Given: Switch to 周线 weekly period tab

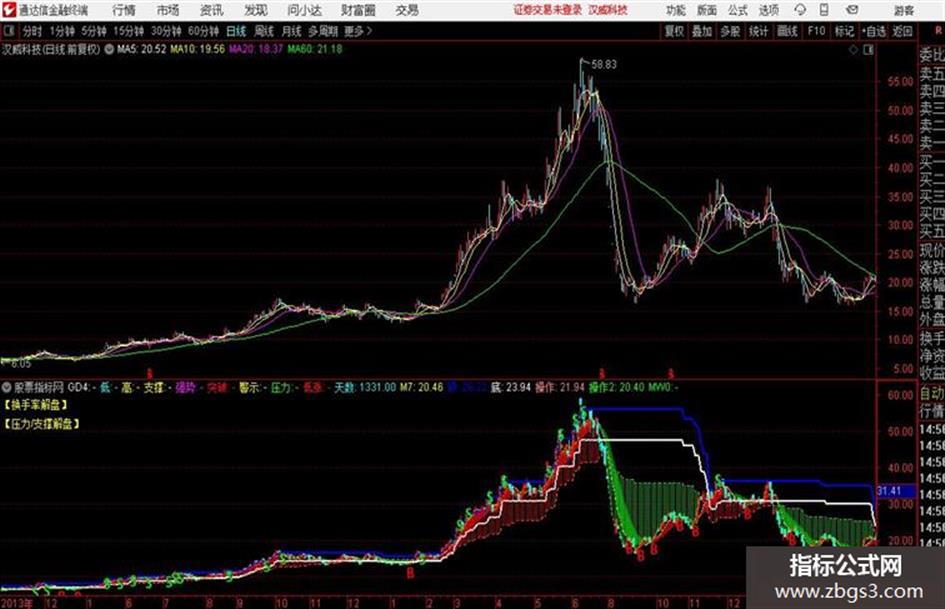Looking at the screenshot, I should click(x=264, y=31).
